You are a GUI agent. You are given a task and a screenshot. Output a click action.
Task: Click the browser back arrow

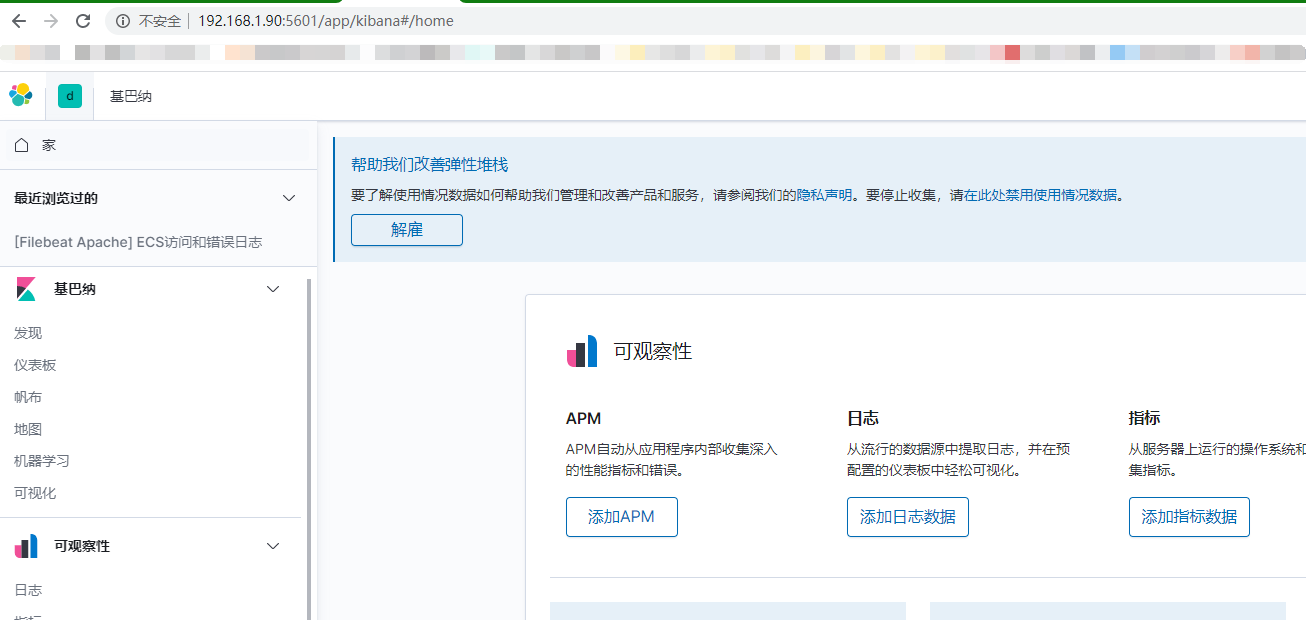19,21
